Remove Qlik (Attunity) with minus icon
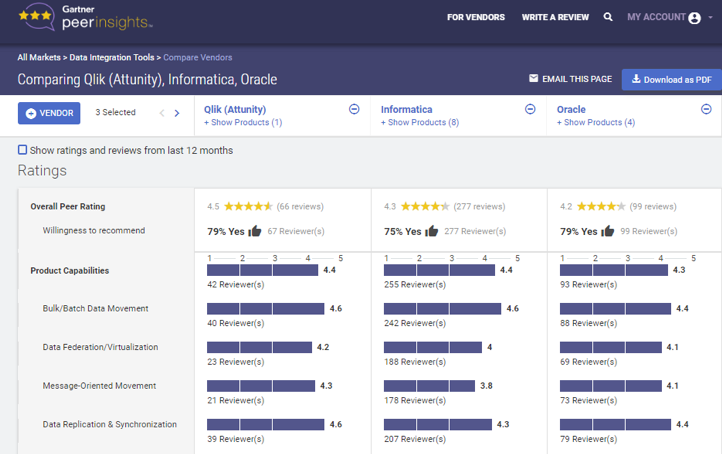Screen dimensions: 722x454 click(354, 109)
